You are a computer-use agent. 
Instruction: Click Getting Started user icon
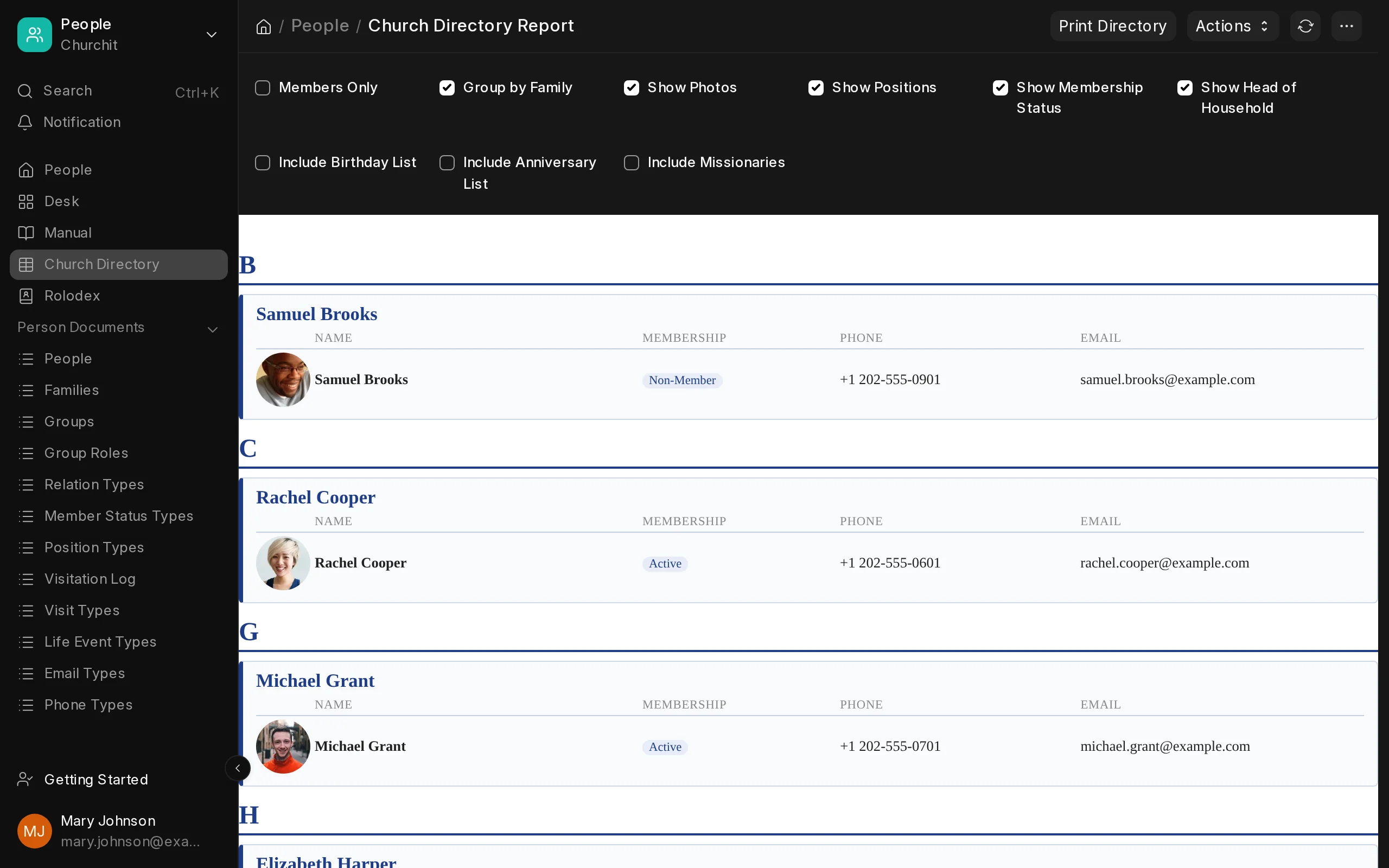[24, 780]
